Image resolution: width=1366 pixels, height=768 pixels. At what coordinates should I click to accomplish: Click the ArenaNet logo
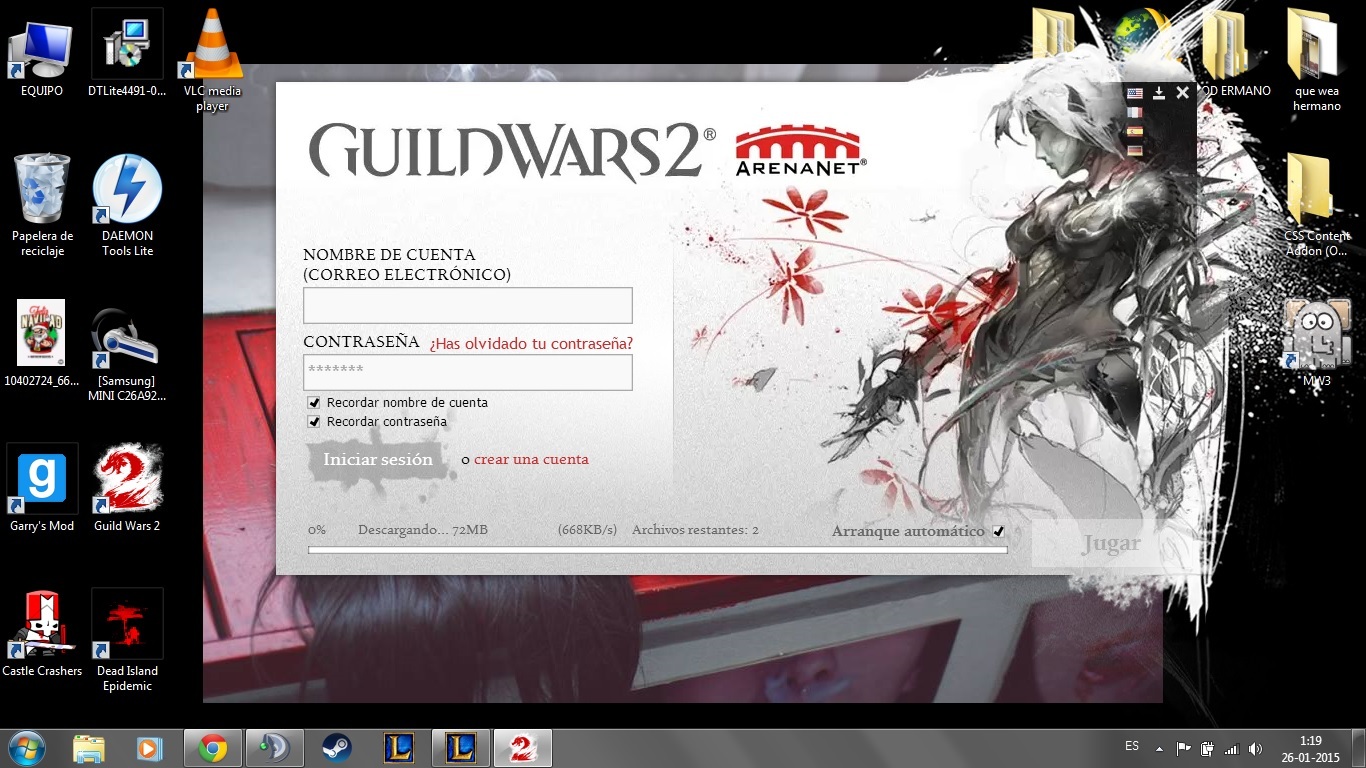coord(801,151)
